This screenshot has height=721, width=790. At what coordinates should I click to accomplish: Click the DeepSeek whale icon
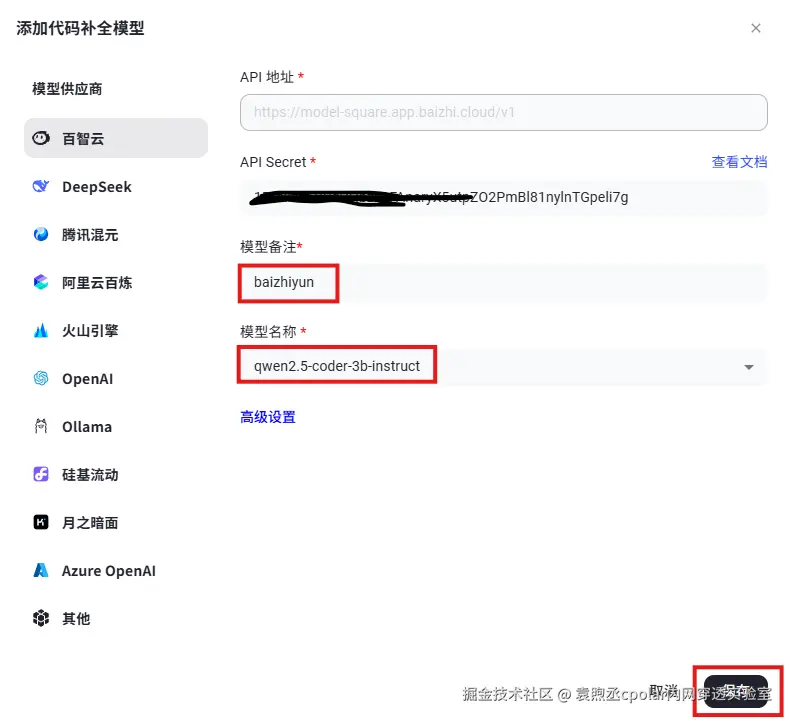(41, 186)
